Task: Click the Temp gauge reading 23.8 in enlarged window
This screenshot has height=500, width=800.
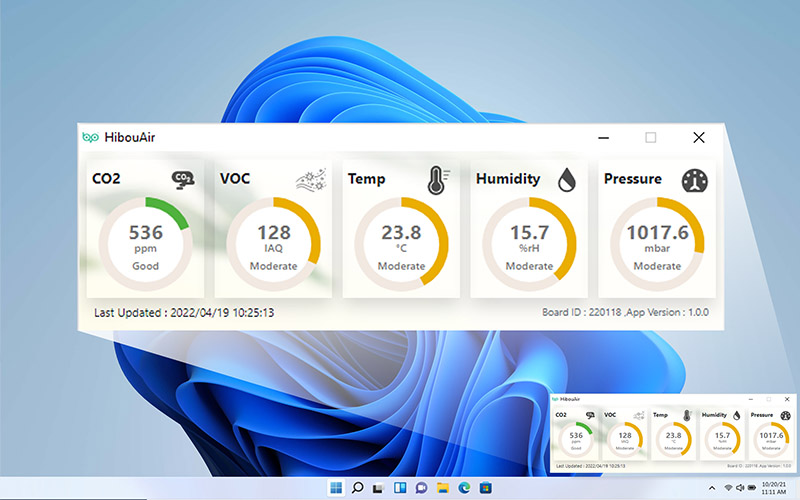Action: pos(402,244)
